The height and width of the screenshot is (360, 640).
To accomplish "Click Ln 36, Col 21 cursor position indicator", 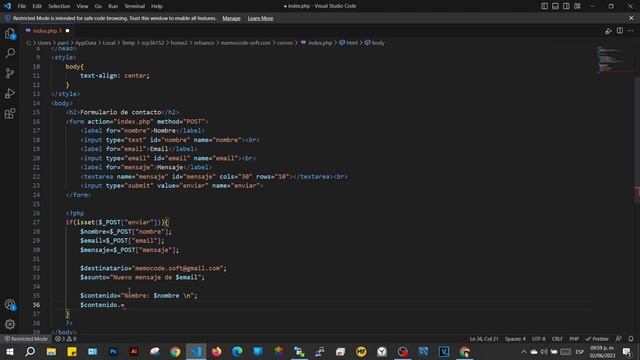I will point(484,339).
